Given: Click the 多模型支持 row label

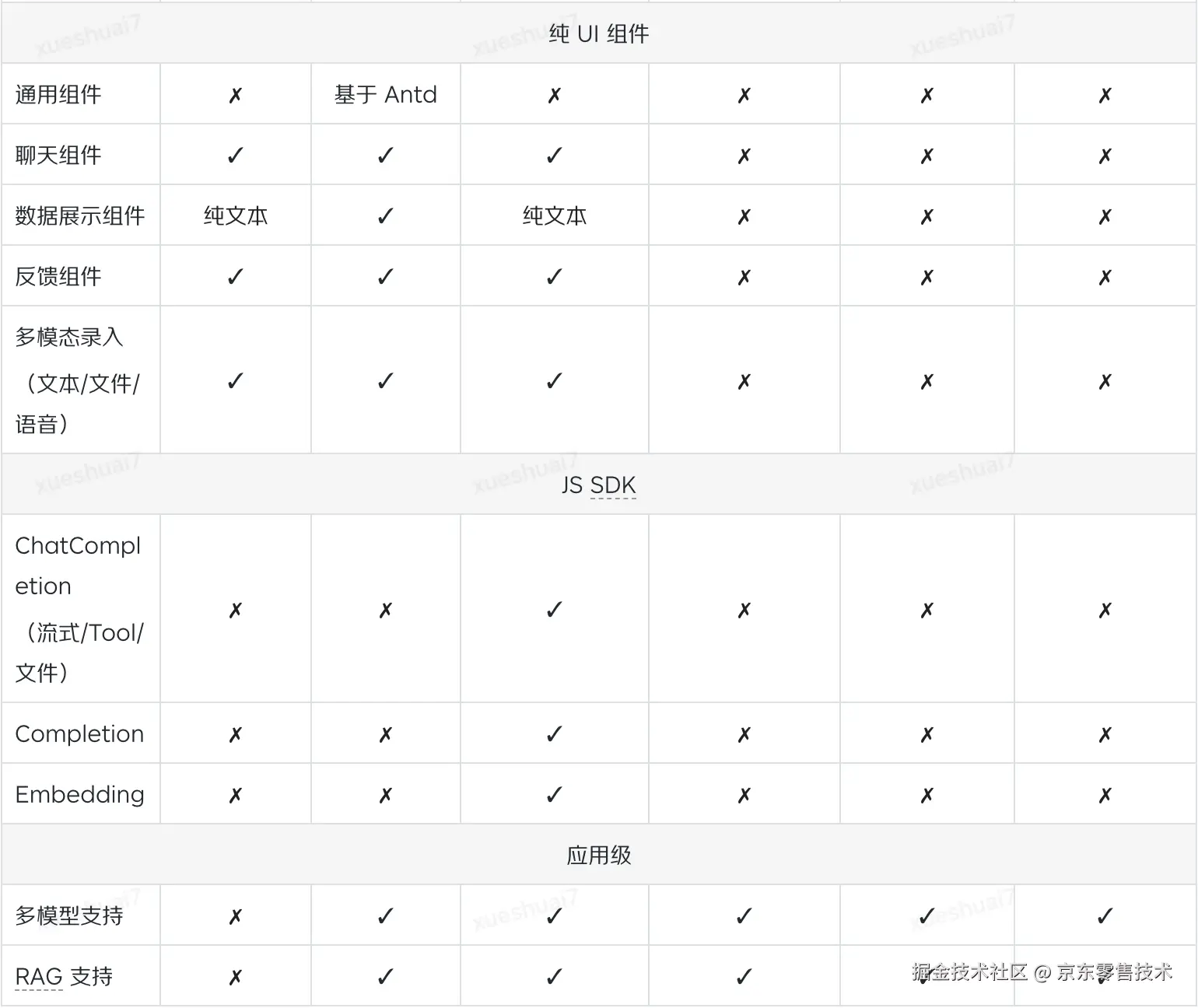Looking at the screenshot, I should [69, 916].
